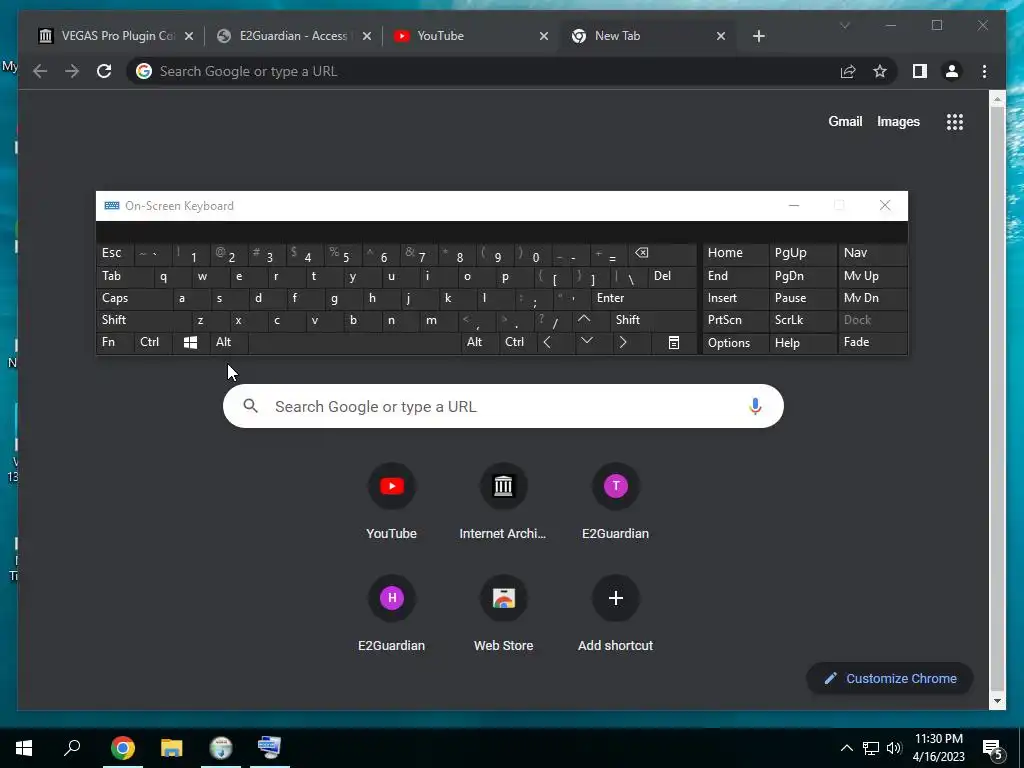
Task: Click the Google search box on page
Action: pyautogui.click(x=503, y=406)
